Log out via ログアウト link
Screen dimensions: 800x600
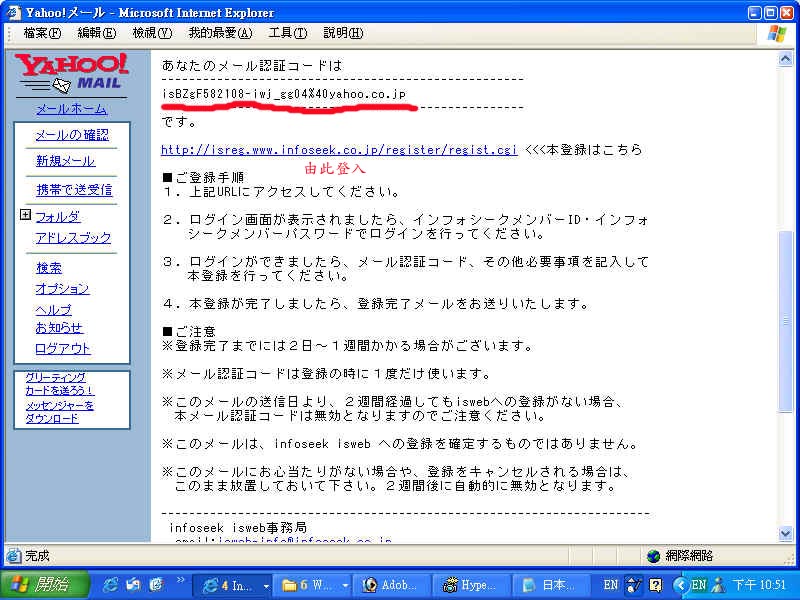(63, 349)
